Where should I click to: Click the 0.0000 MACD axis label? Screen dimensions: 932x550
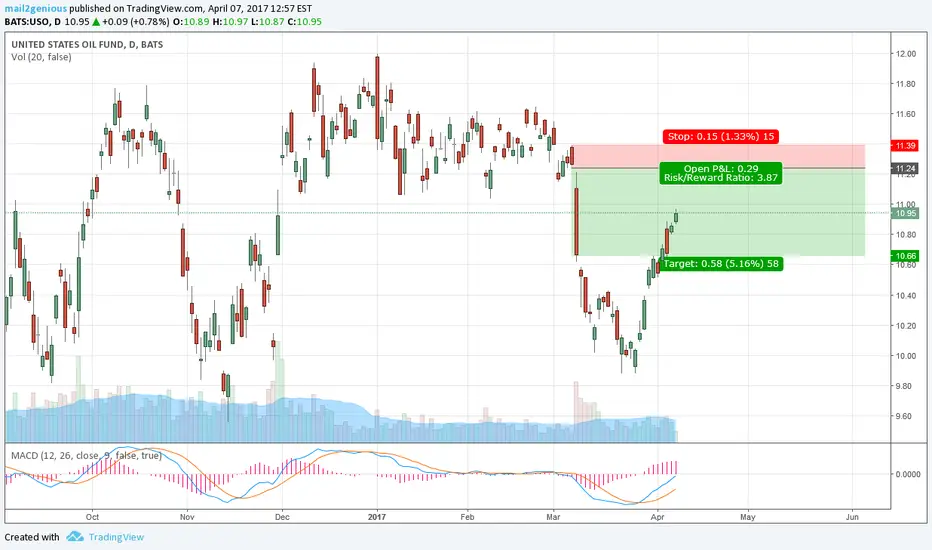908,474
